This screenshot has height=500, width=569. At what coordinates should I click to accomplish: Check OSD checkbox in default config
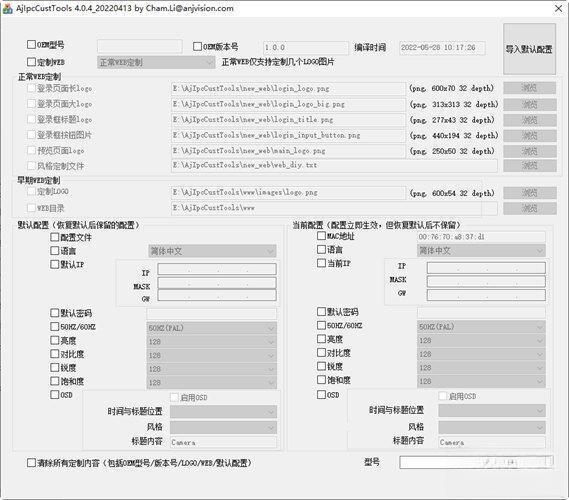pos(54,394)
